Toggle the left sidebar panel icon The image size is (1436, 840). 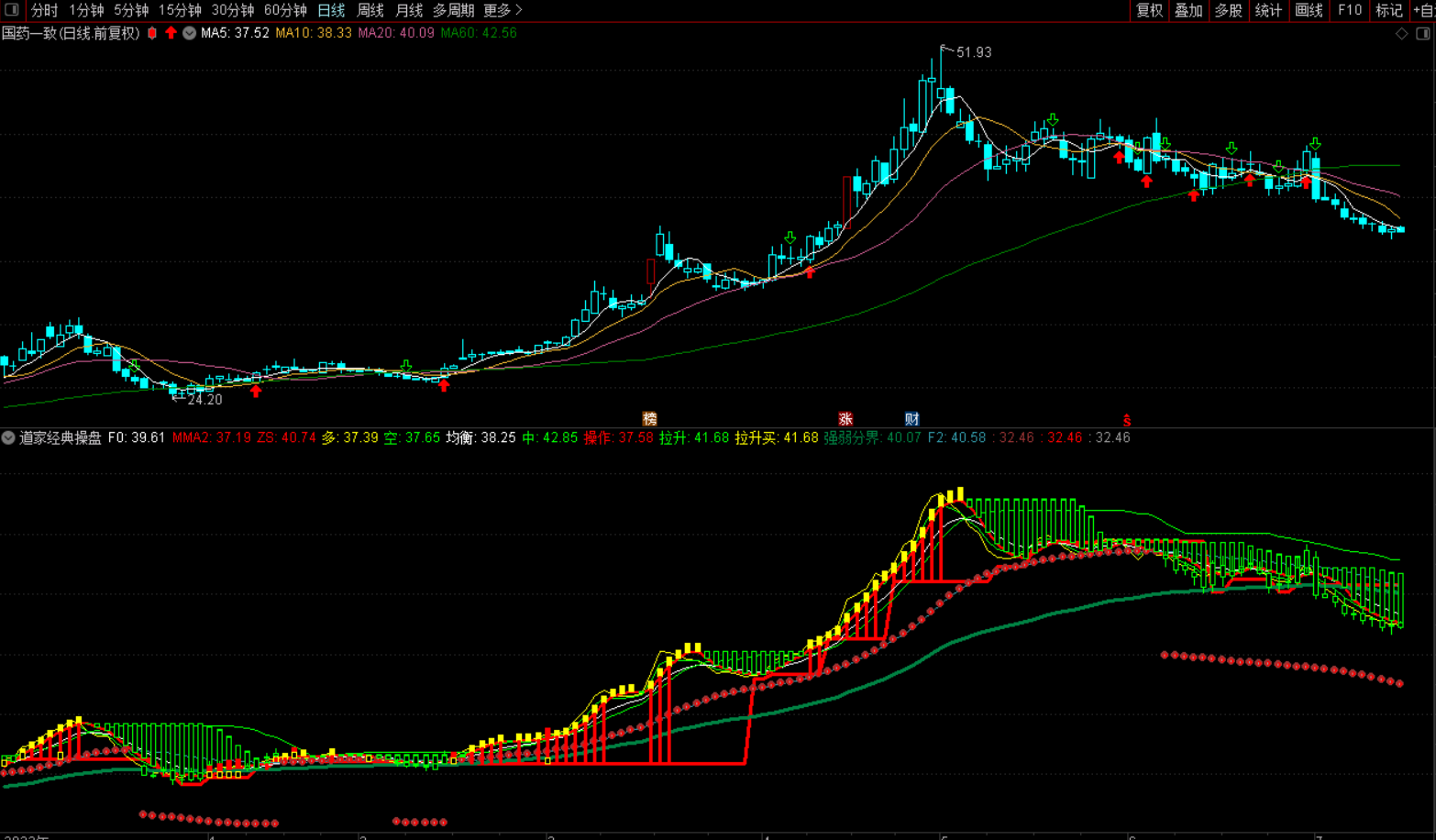(11, 10)
